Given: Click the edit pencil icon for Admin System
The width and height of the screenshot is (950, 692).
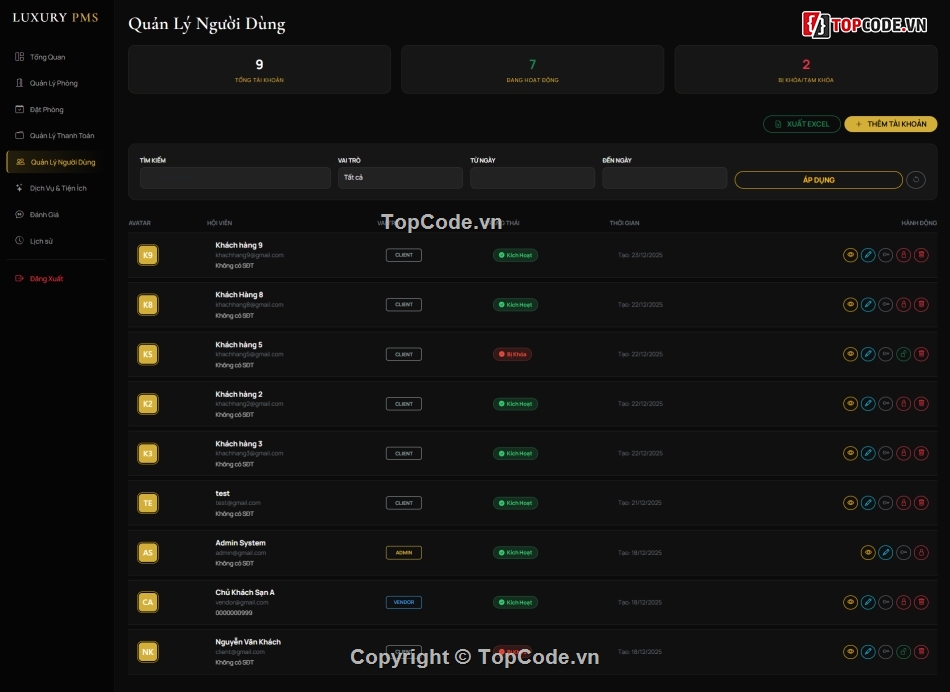Looking at the screenshot, I should 886,553.
